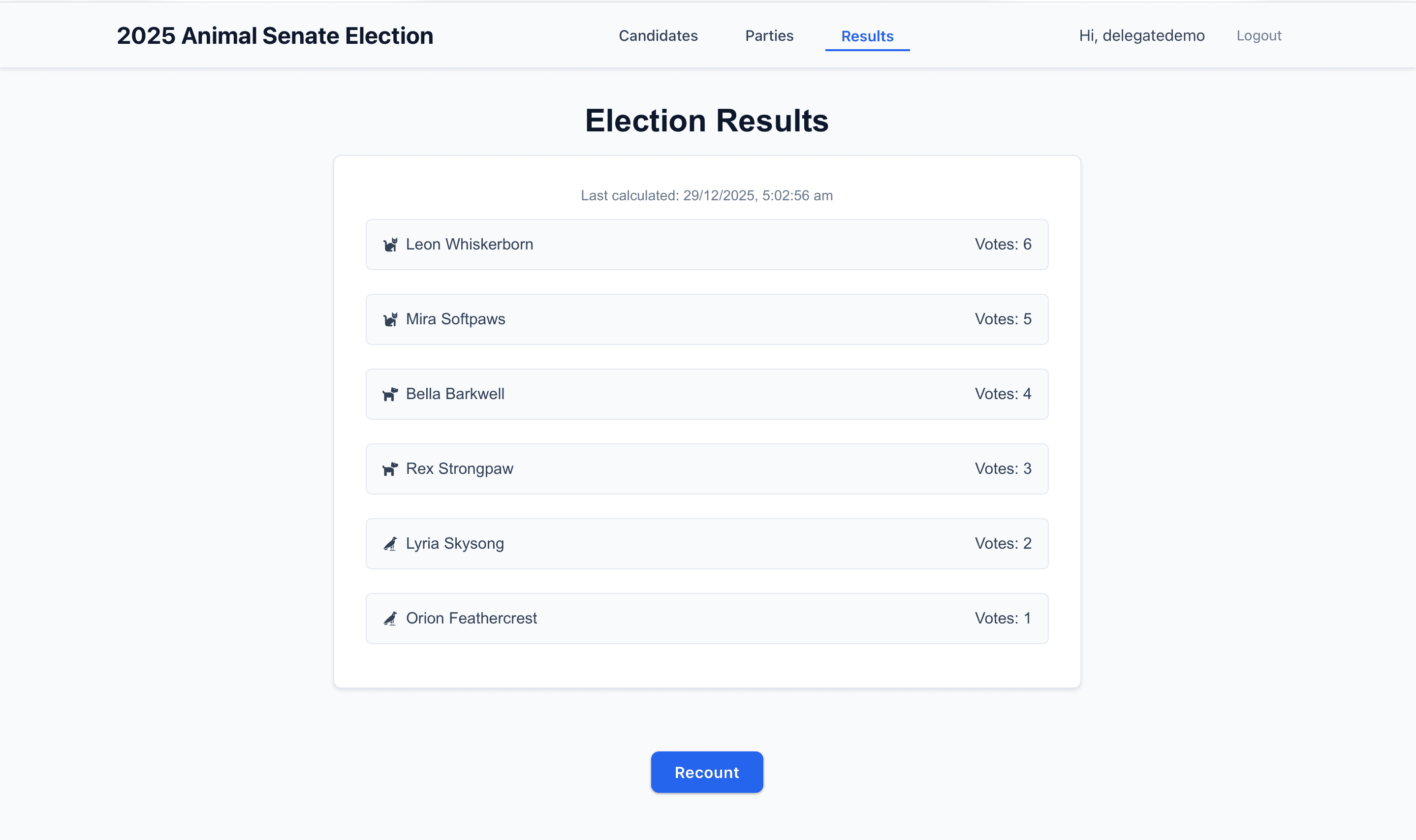Click Votes: 3 beside Rex Strongpaw
The height and width of the screenshot is (840, 1416).
(x=1003, y=468)
